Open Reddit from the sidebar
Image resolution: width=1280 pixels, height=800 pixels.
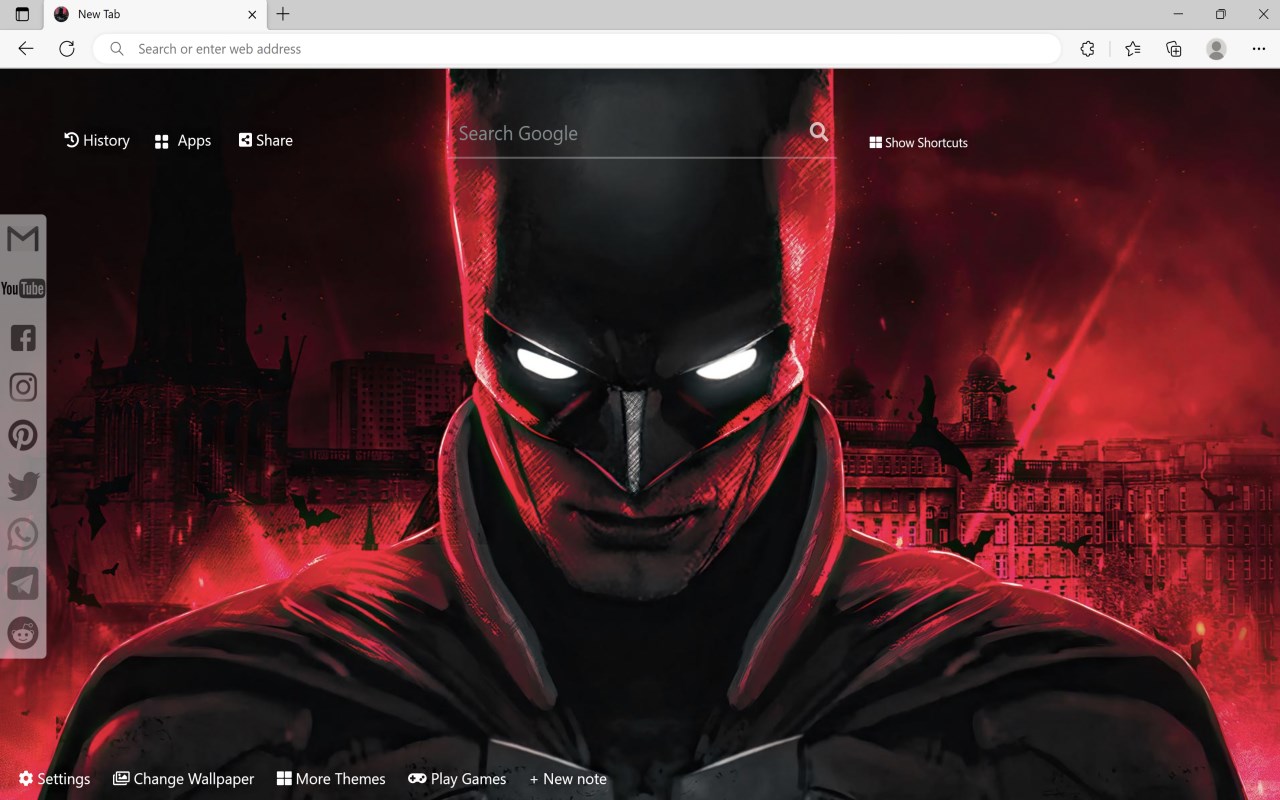coord(23,632)
